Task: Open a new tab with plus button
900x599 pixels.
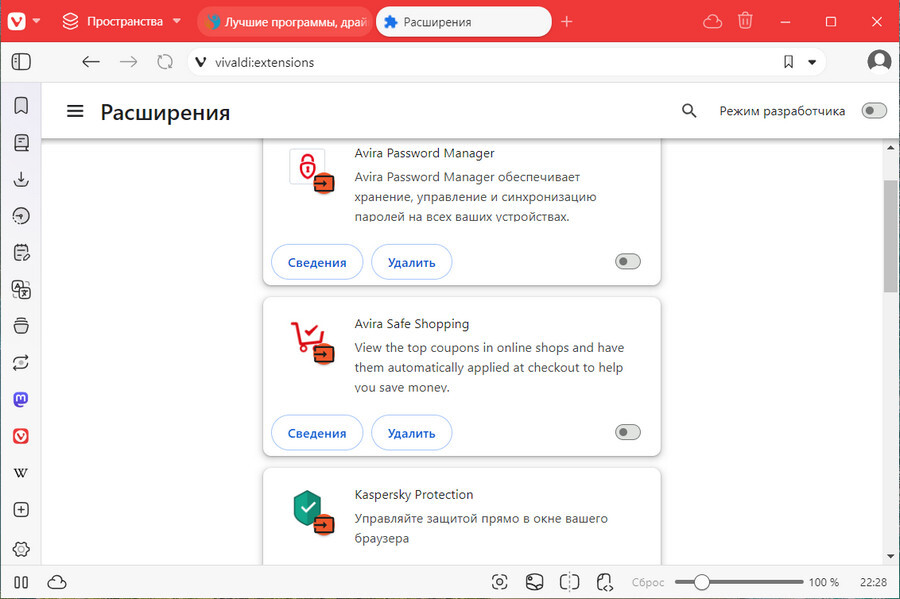Action: coord(567,22)
